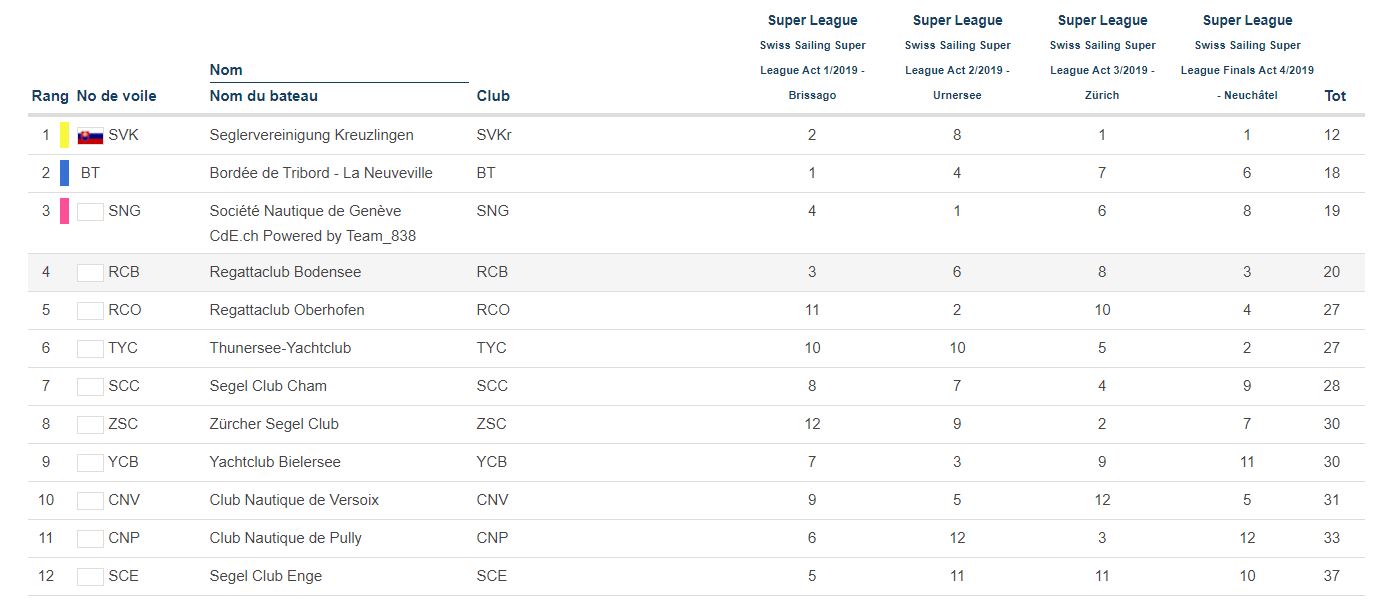This screenshot has height=616, width=1377.
Task: Click the Slovakia flag icon beside SVK
Action: tap(90, 136)
